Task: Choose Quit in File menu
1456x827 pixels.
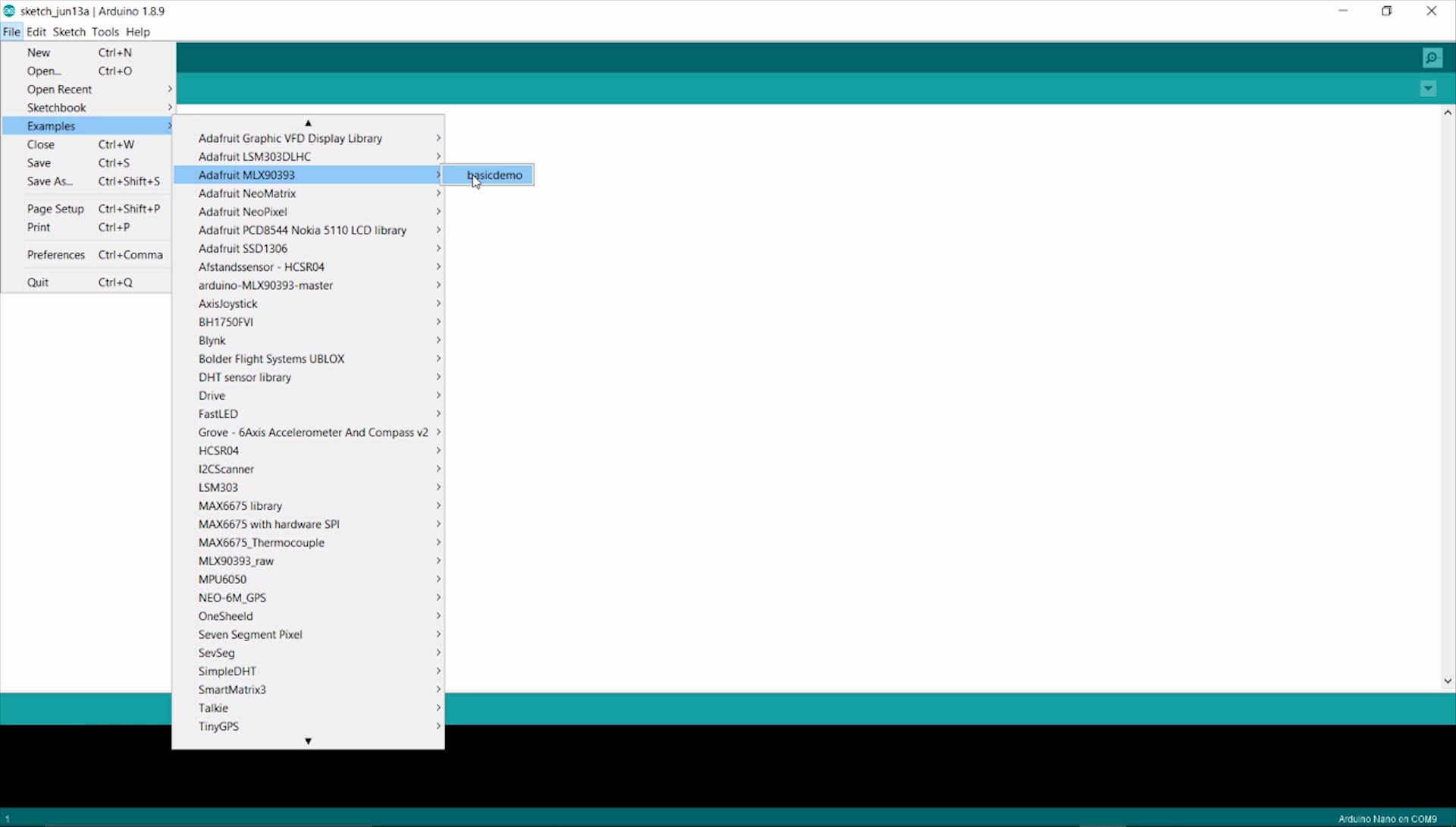Action: pyautogui.click(x=88, y=282)
